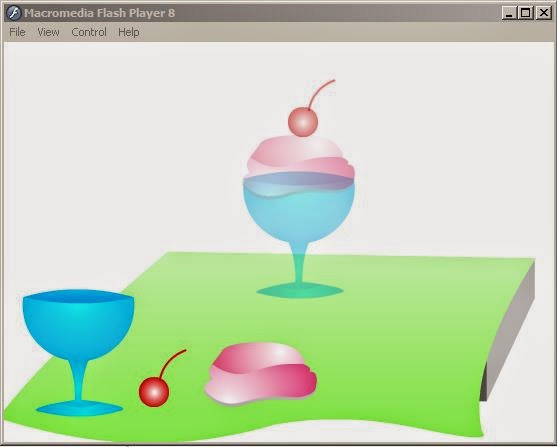Image resolution: width=557 pixels, height=447 pixels.
Task: Minimize the Flash Player window
Action: [x=509, y=13]
